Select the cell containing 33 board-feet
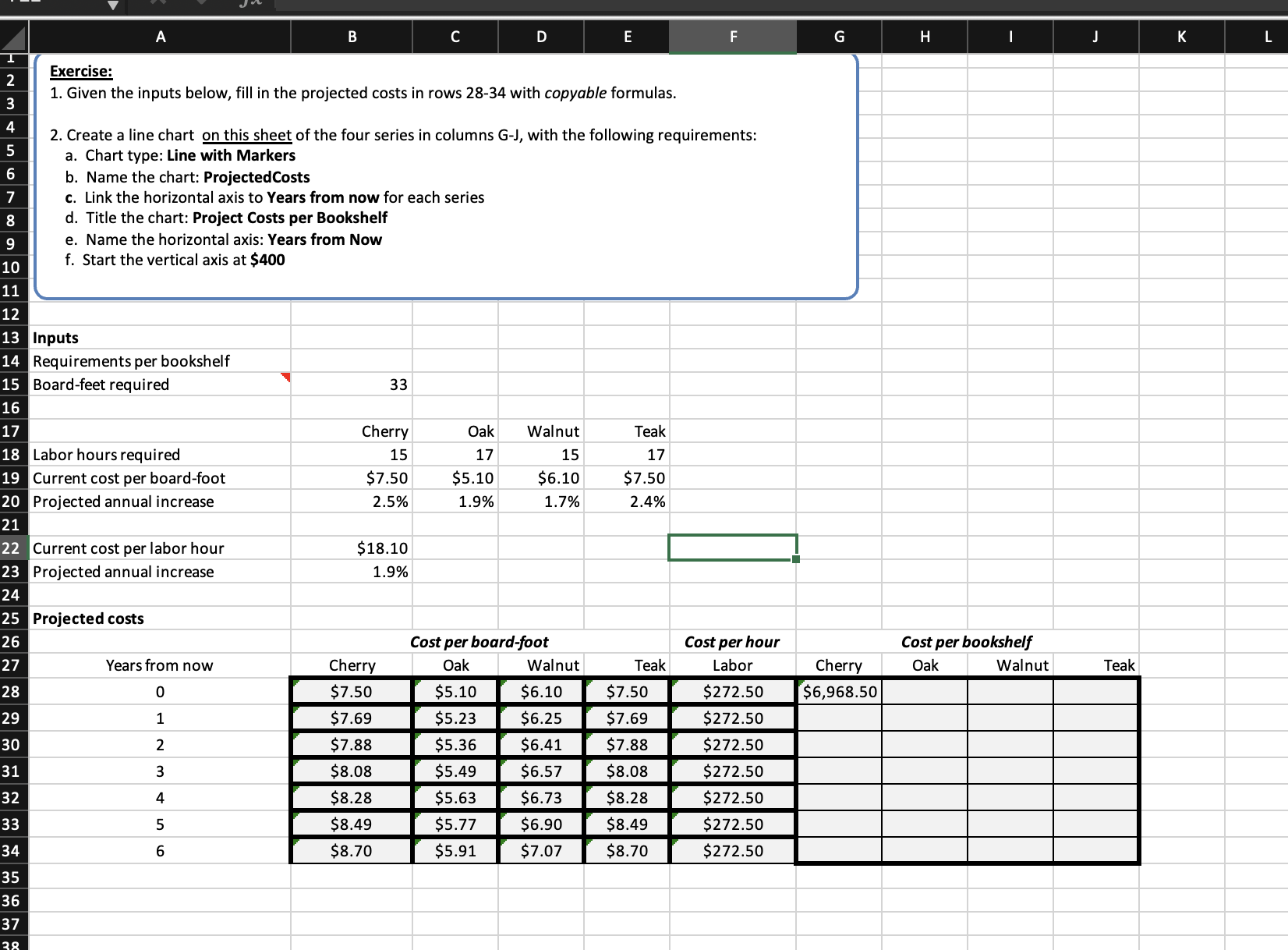This screenshot has width=1288, height=950. pyautogui.click(x=351, y=384)
